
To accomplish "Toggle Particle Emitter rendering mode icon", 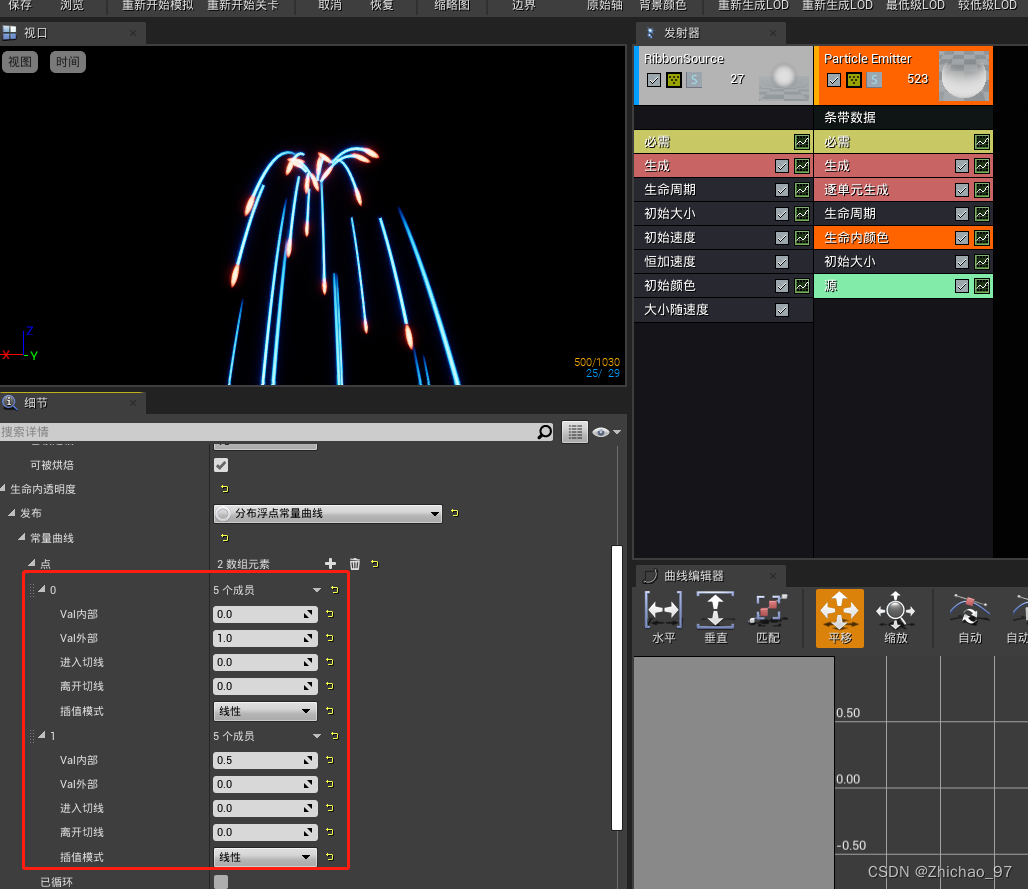I will [854, 80].
